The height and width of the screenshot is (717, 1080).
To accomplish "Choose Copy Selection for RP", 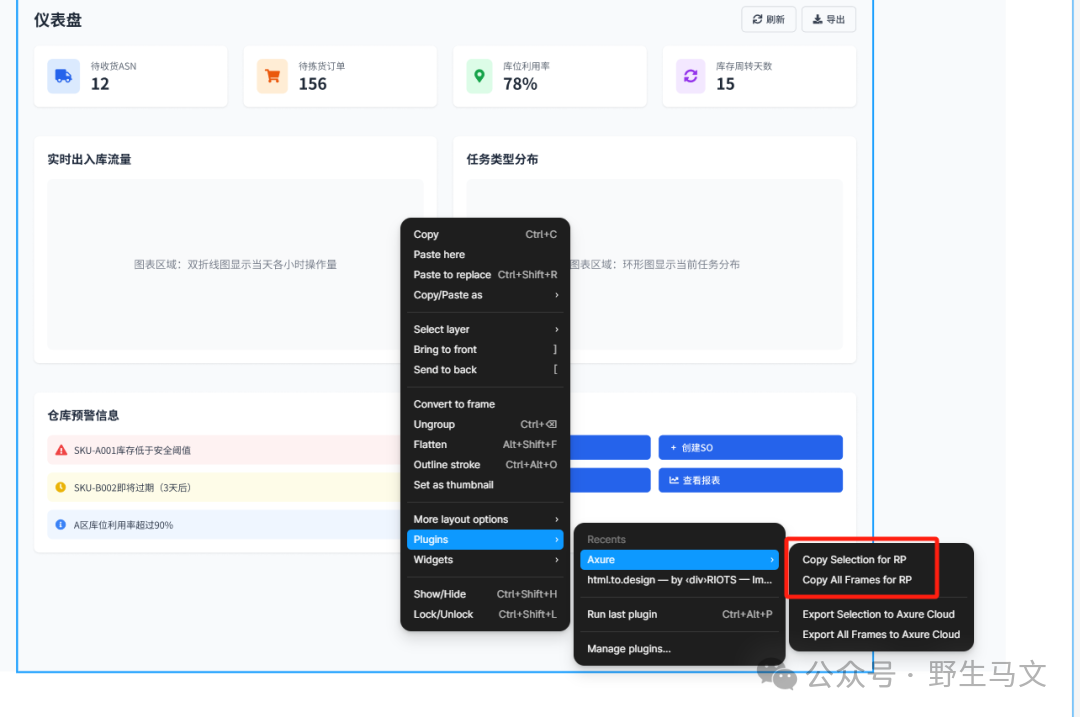I will pyautogui.click(x=854, y=560).
